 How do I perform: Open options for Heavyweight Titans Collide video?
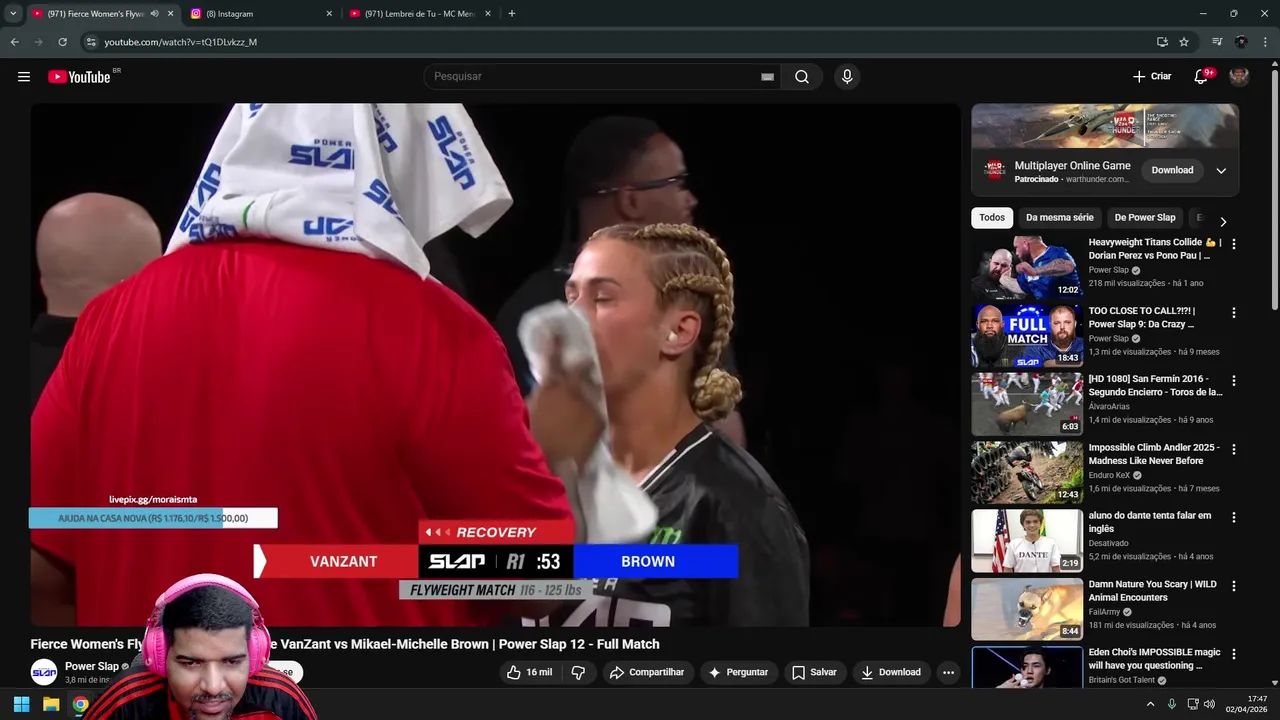[1233, 244]
